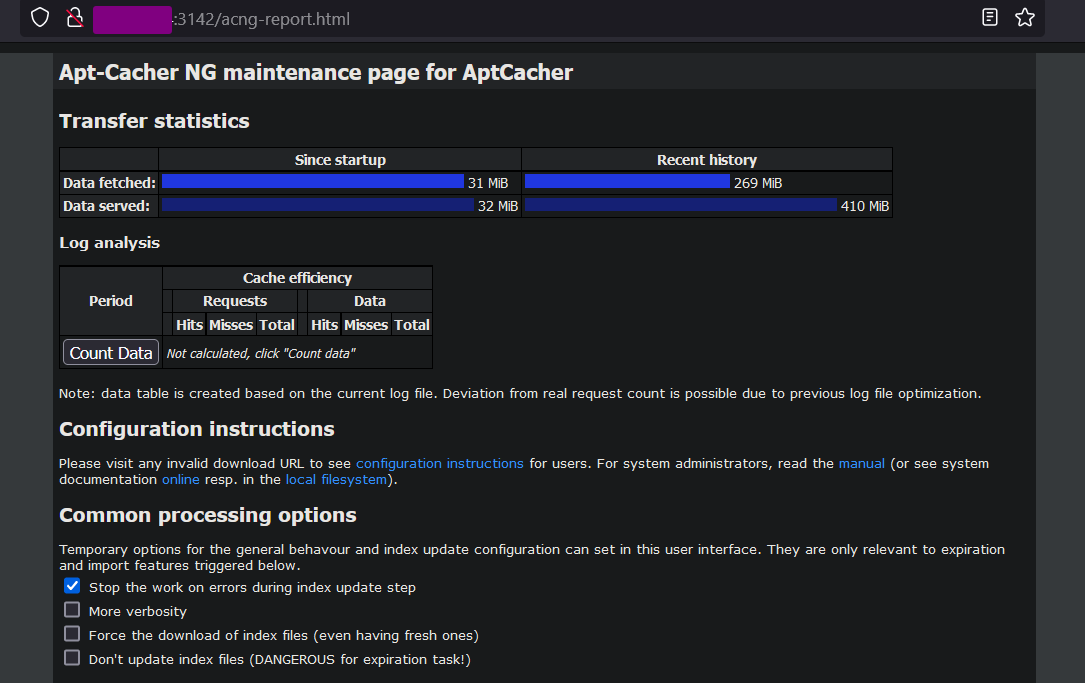This screenshot has width=1085, height=683.
Task: Click the "Since startup" column header
Action: point(340,160)
